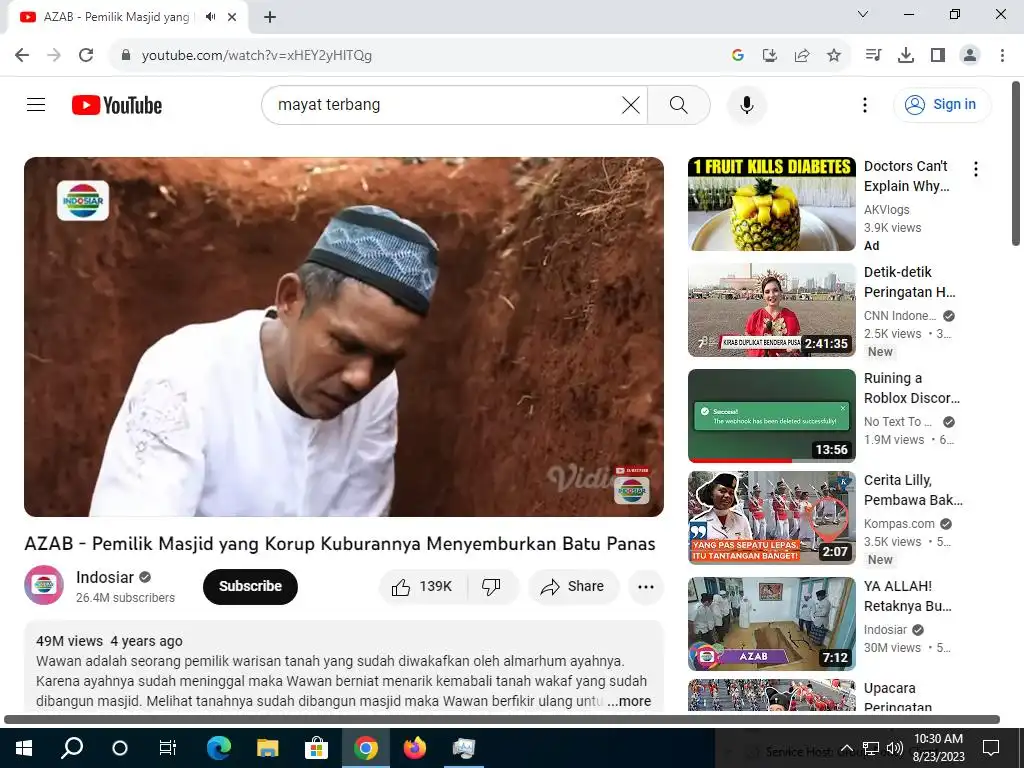This screenshot has width=1024, height=768.
Task: Open the Indosiar channel name link
Action: 104,577
